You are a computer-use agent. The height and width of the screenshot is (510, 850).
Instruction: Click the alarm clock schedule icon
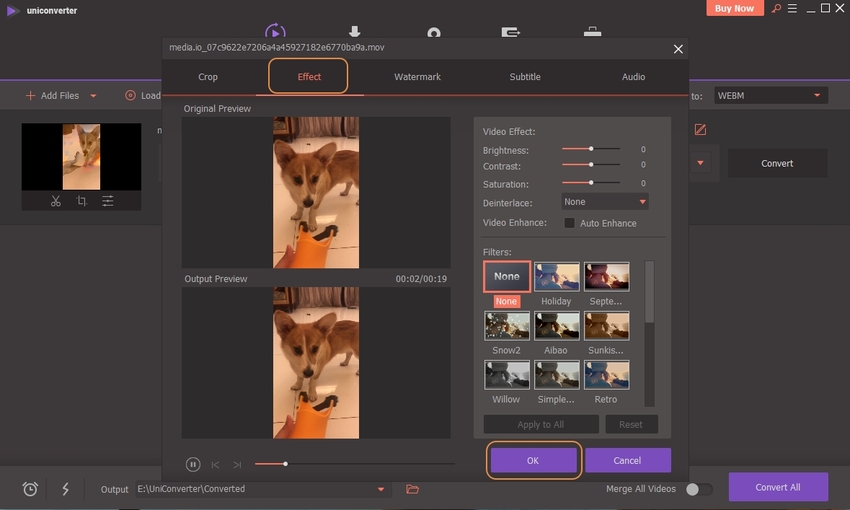pos(30,489)
